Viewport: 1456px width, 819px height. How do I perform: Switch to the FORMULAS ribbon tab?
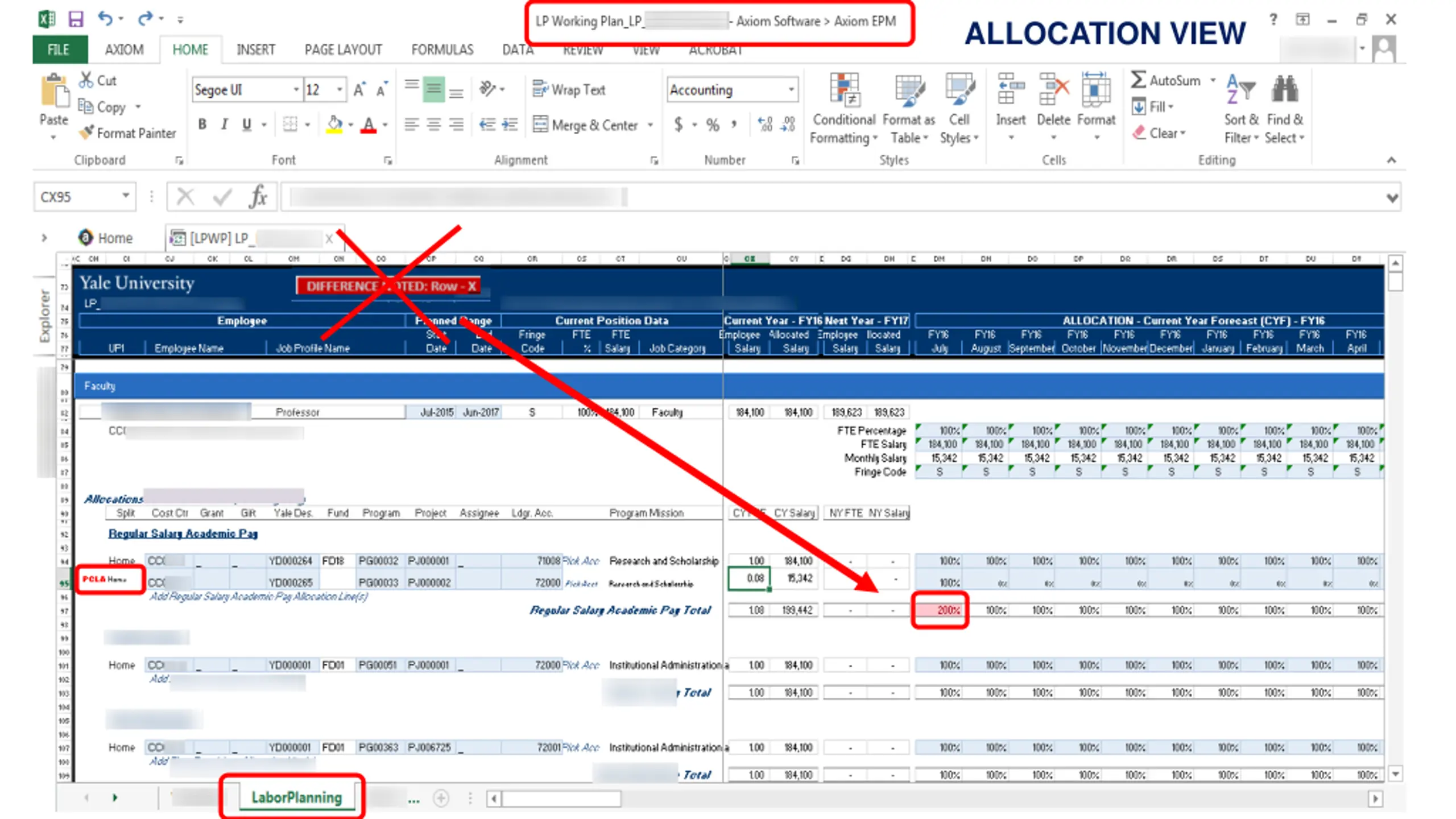[x=442, y=50]
